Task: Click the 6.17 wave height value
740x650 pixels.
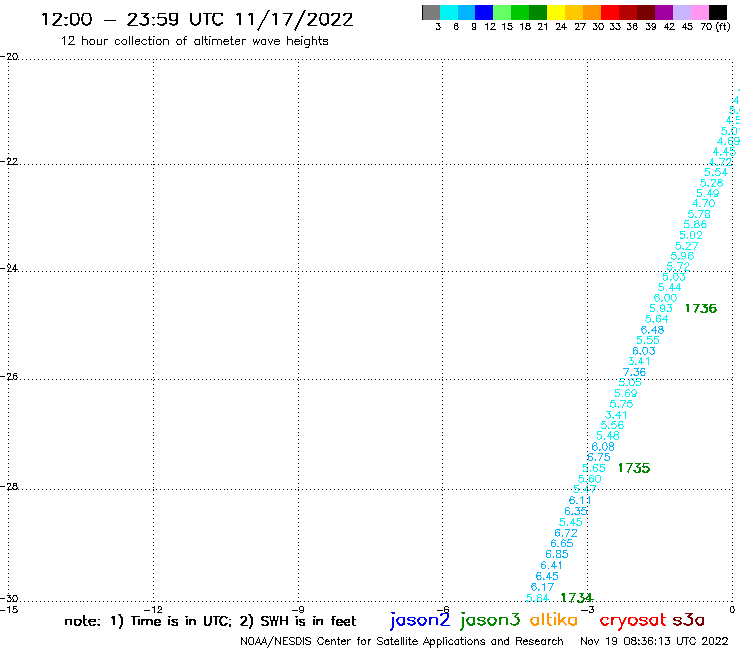Action: [x=542, y=587]
